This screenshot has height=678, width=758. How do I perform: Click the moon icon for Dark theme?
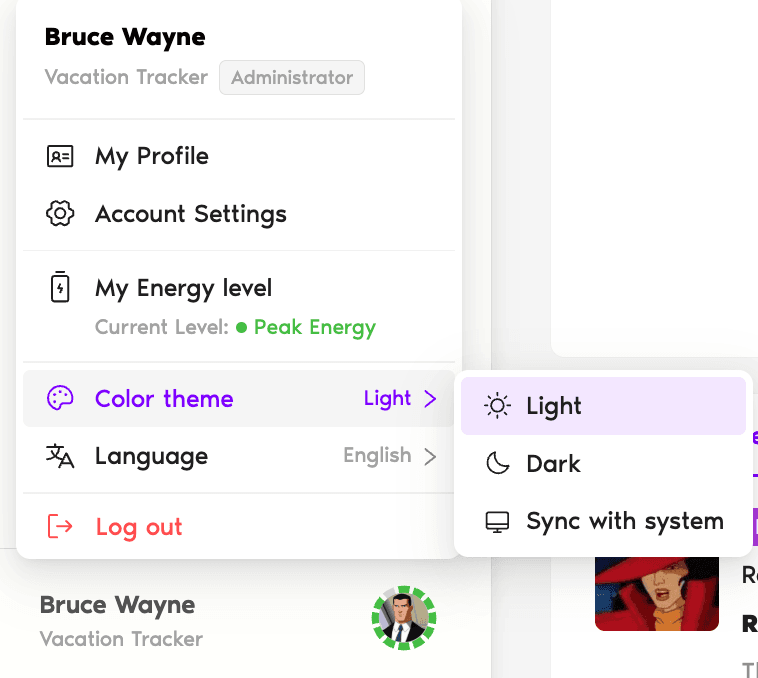coord(497,463)
